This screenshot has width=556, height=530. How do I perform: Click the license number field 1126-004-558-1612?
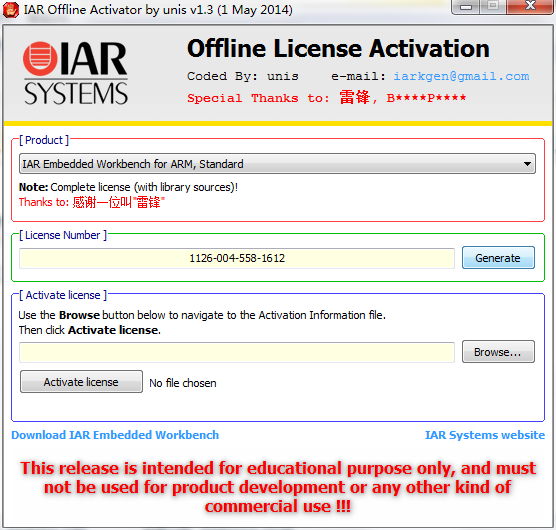(237, 258)
